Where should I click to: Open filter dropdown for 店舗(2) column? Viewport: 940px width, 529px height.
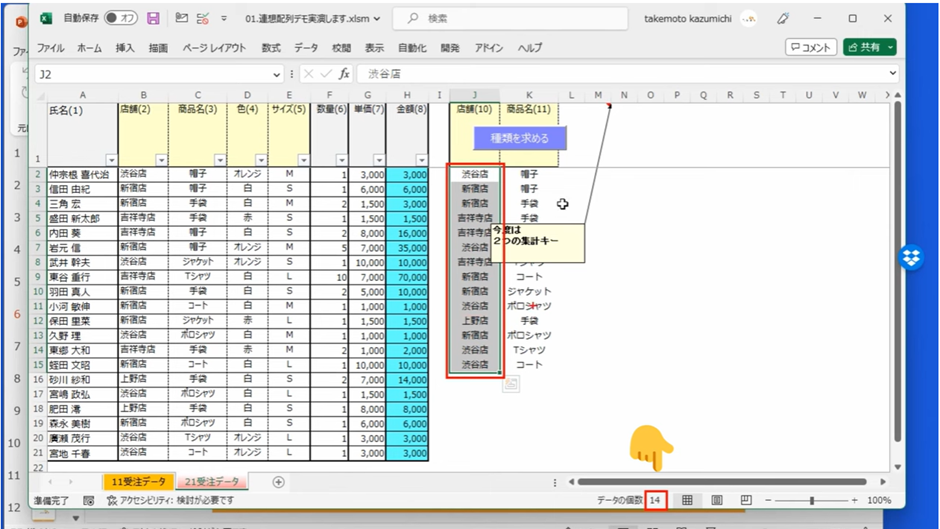[x=161, y=159]
